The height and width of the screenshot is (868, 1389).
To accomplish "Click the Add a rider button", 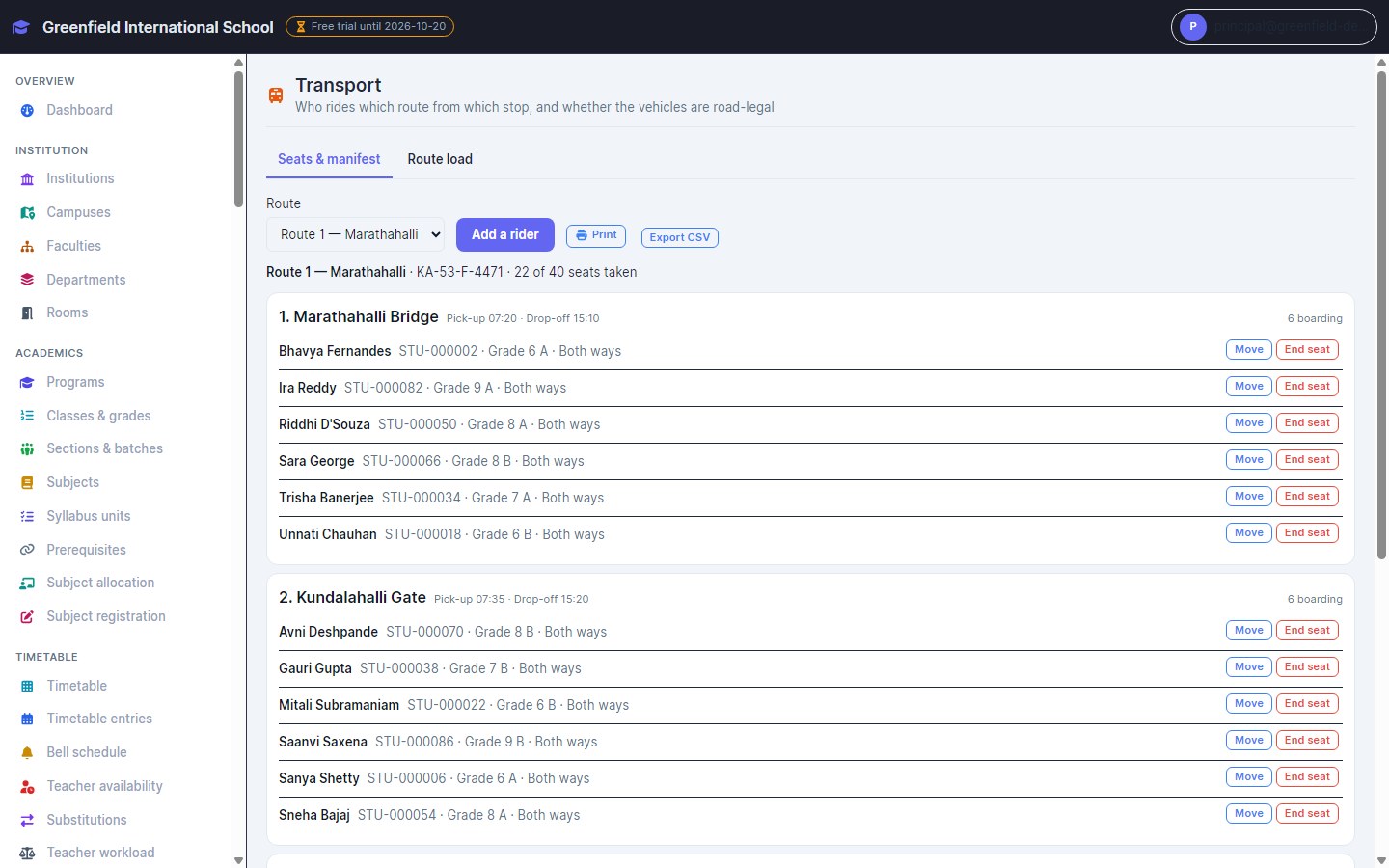I will [505, 234].
